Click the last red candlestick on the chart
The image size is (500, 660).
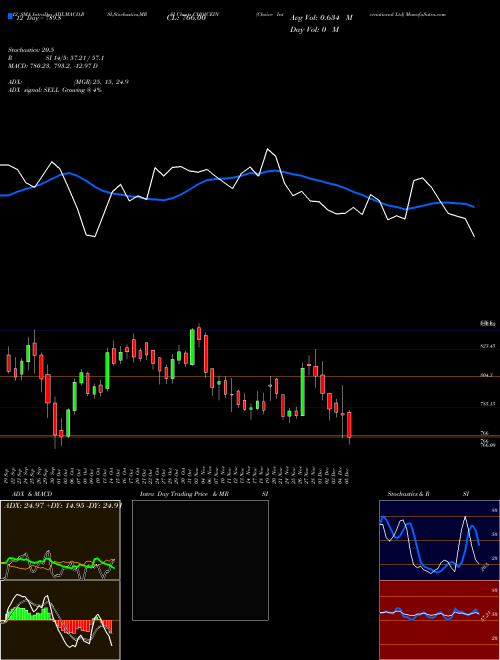(x=349, y=426)
